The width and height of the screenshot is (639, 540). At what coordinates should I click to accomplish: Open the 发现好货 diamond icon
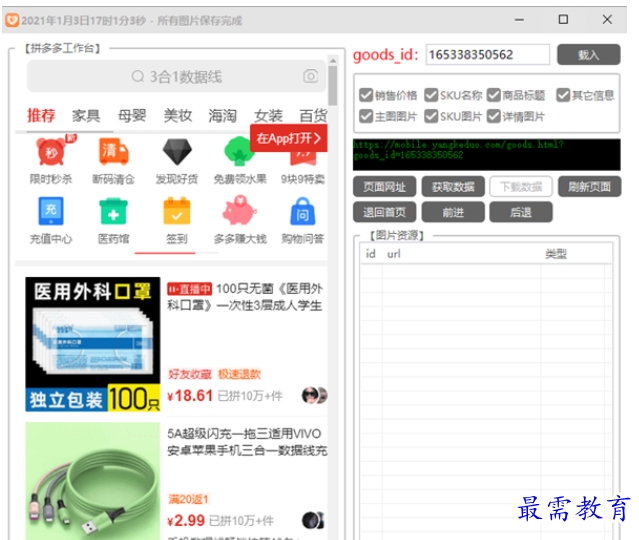(177, 152)
